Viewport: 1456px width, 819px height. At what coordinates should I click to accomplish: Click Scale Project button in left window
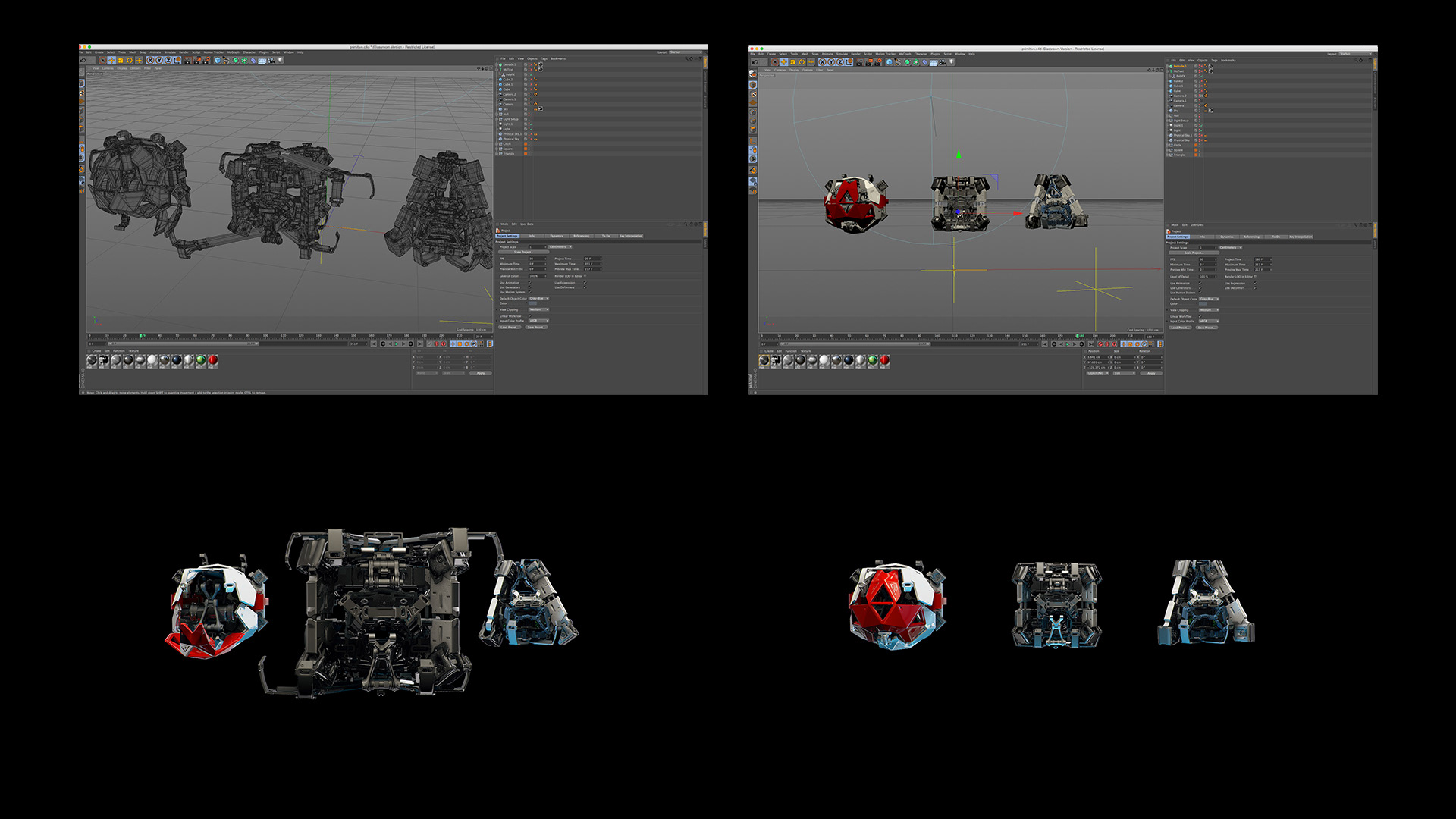[x=523, y=252]
